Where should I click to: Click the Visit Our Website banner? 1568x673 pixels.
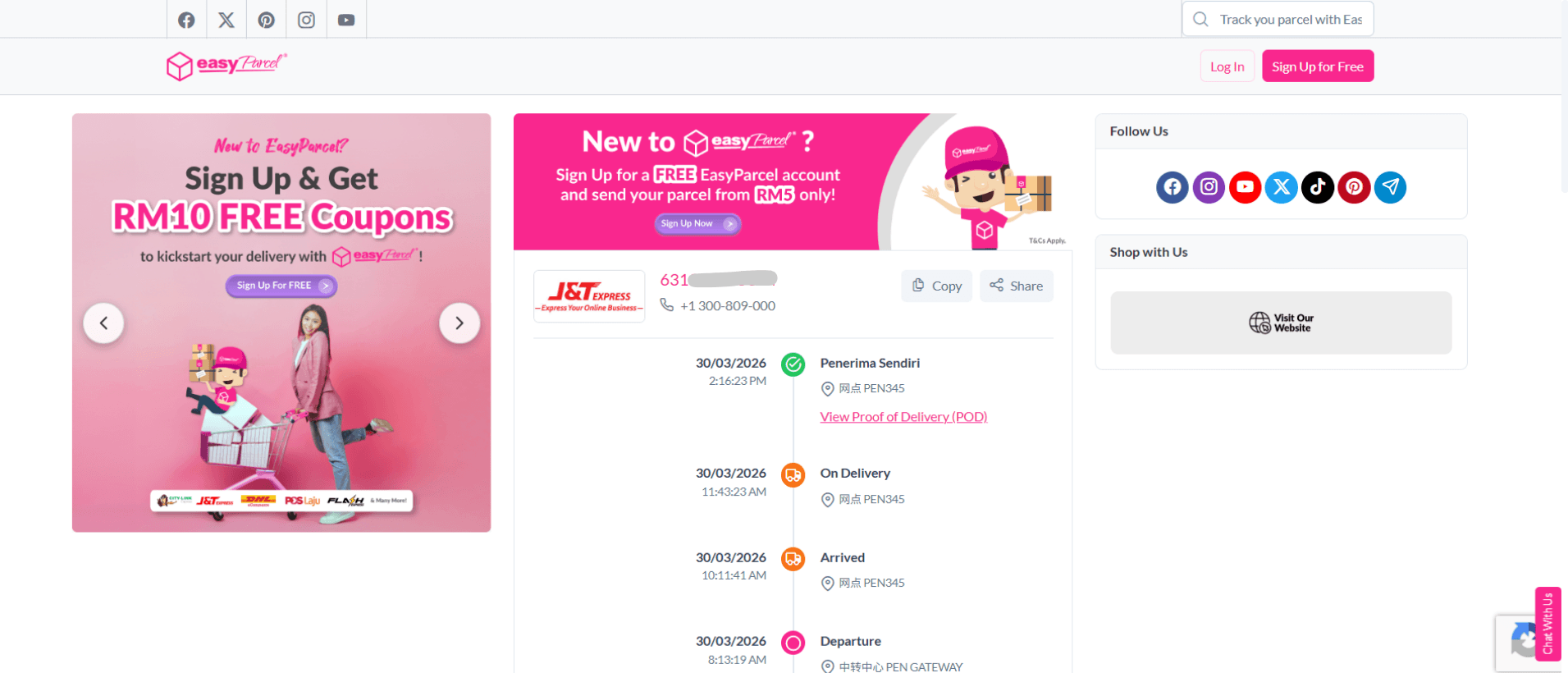(x=1281, y=323)
